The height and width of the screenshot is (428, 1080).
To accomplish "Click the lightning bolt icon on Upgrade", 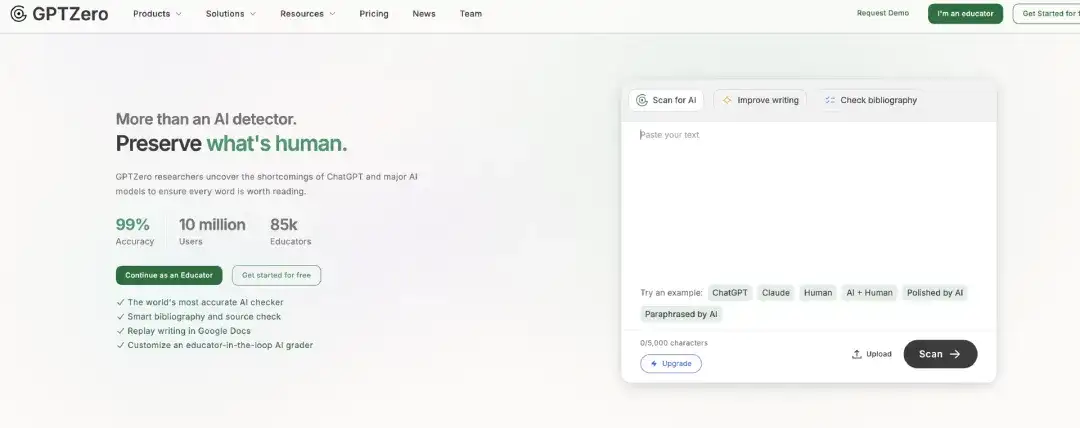I will point(654,364).
